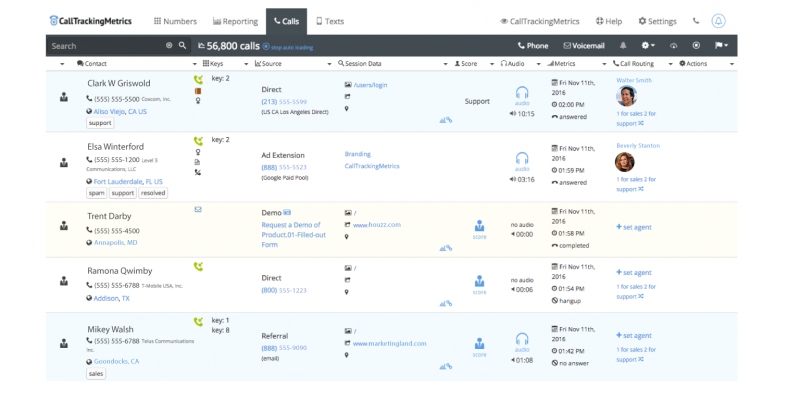Image resolution: width=800 pixels, height=400 pixels.
Task: Click Beverly Stanton agent photo
Action: (x=624, y=162)
